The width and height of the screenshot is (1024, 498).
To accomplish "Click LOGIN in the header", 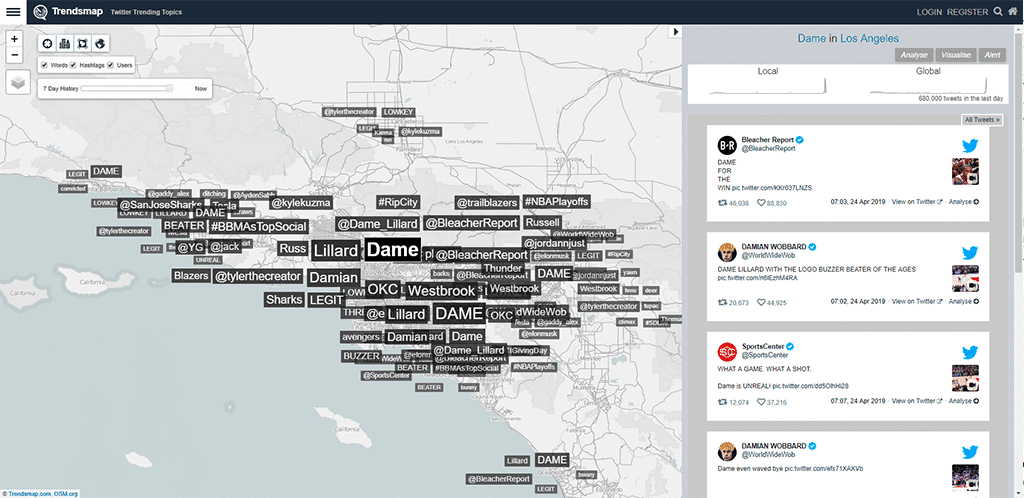I will 929,12.
